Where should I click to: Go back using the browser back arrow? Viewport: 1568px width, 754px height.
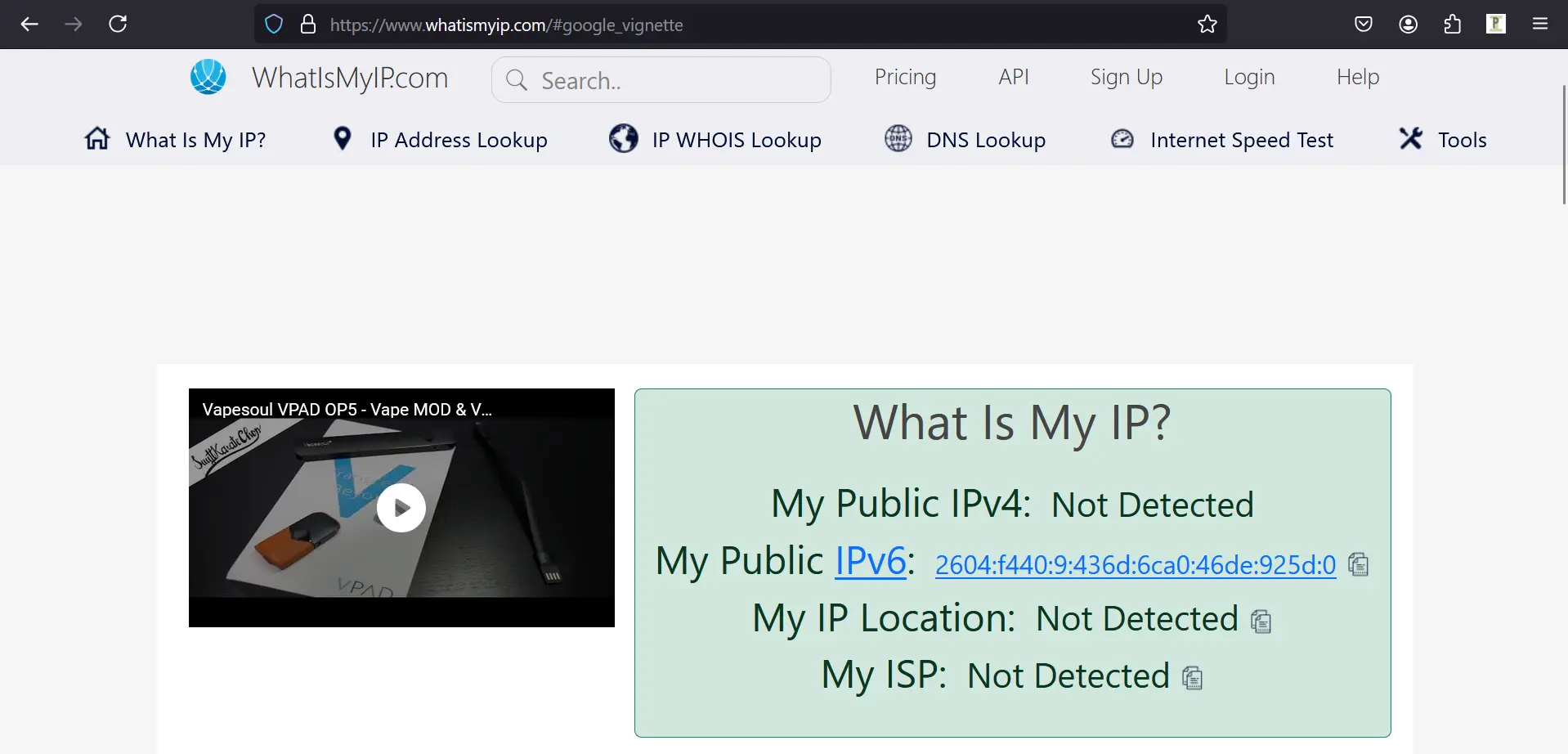pos(29,25)
